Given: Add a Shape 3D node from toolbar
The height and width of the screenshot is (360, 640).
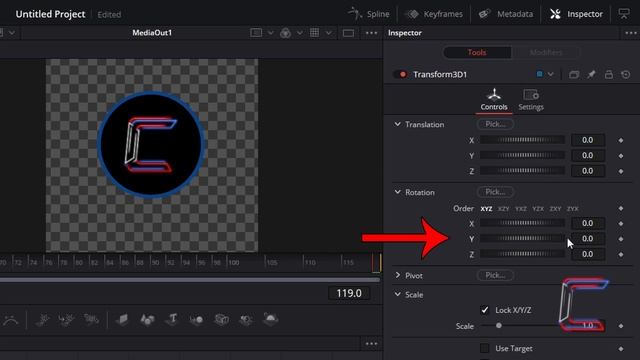Looking at the screenshot, I should click(147, 320).
